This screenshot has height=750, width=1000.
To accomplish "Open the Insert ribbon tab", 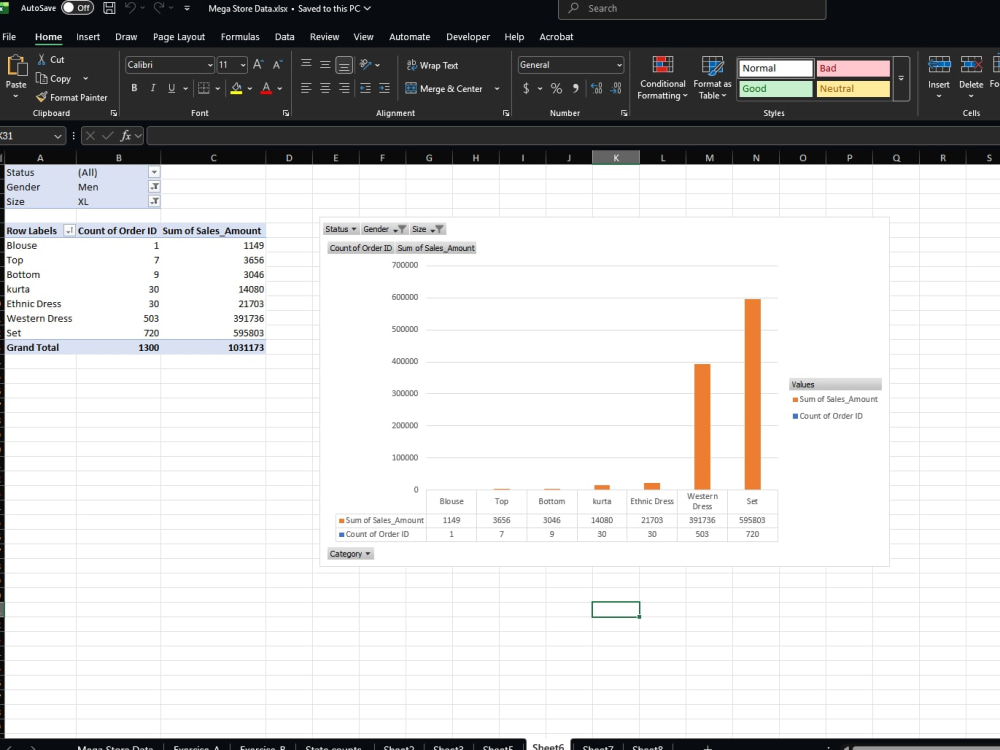I will click(88, 37).
